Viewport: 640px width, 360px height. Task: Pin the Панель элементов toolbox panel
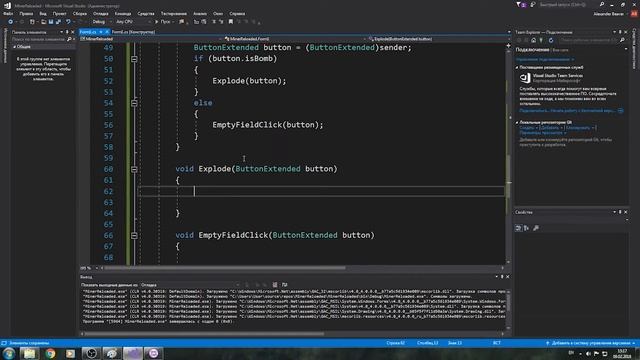click(67, 32)
